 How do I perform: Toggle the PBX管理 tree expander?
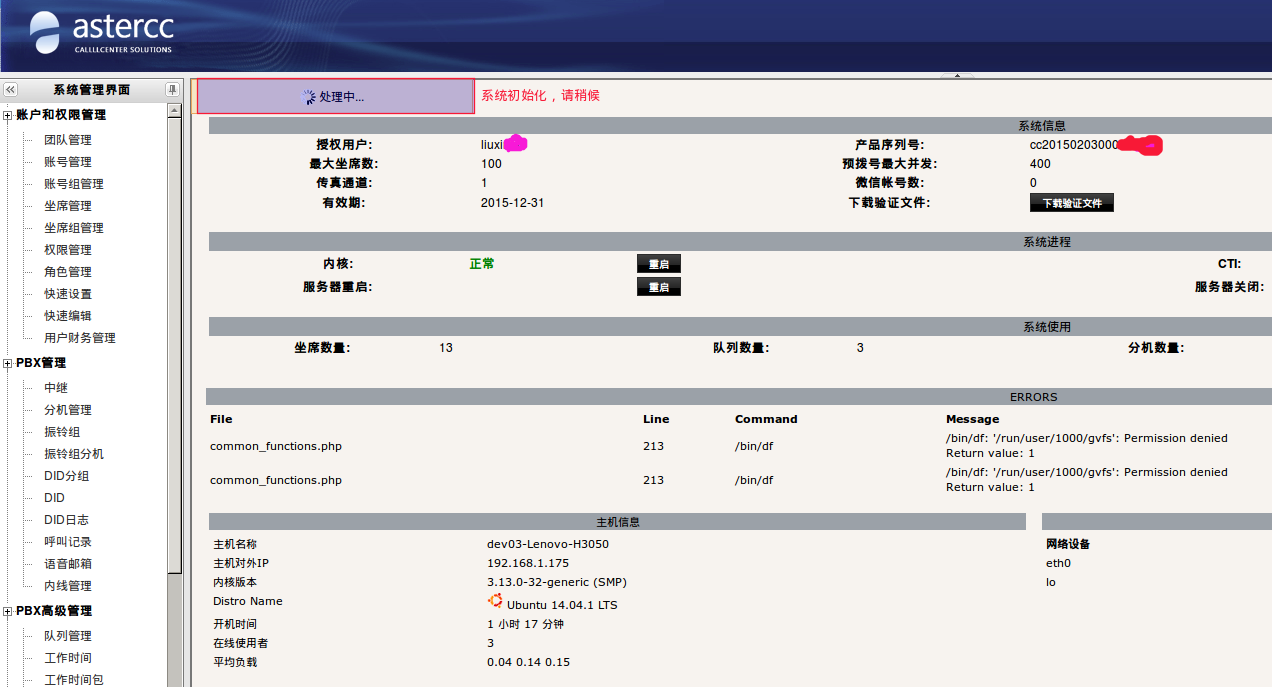click(8, 363)
